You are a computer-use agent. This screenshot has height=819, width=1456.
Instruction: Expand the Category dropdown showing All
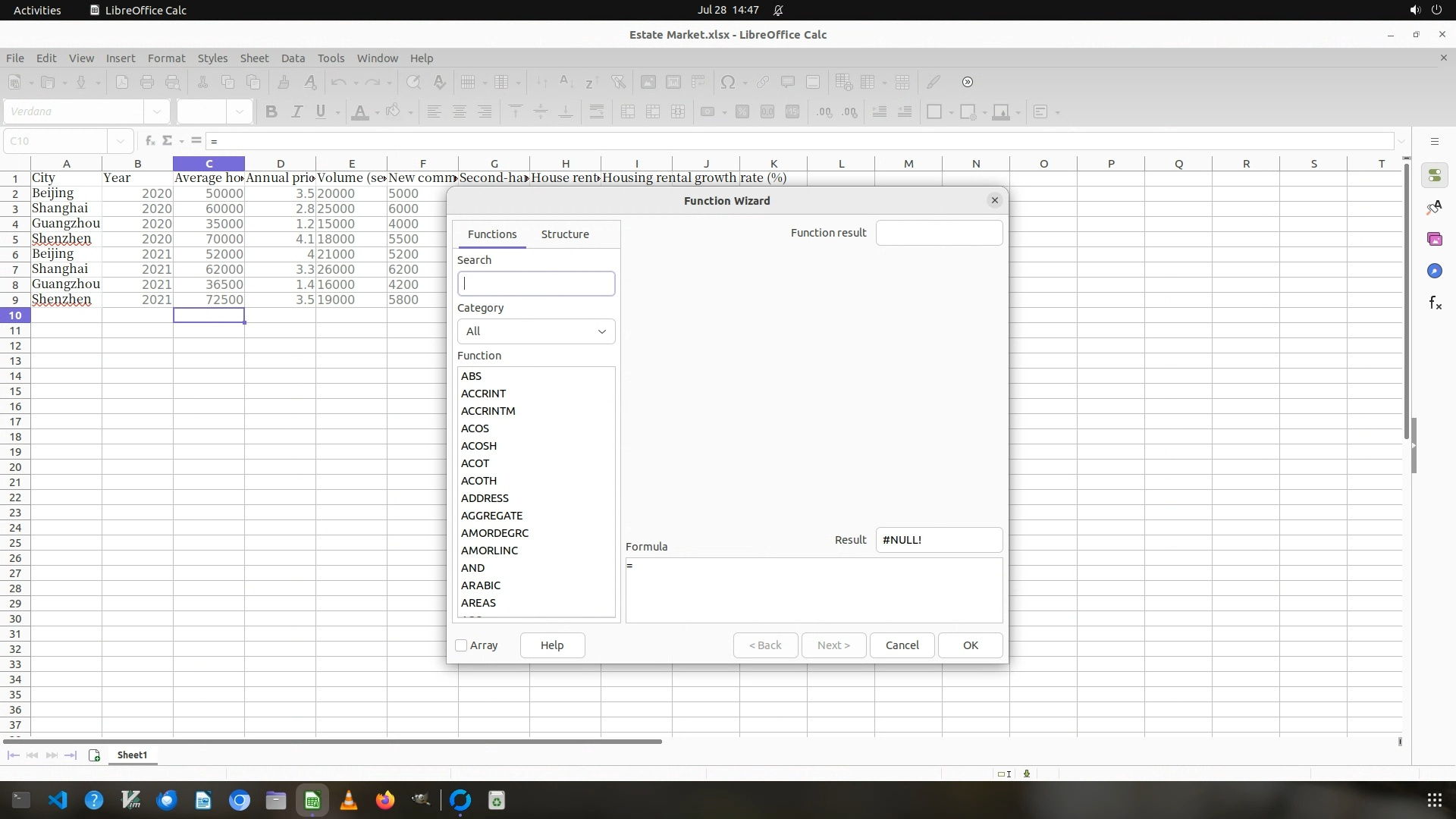[x=535, y=331]
